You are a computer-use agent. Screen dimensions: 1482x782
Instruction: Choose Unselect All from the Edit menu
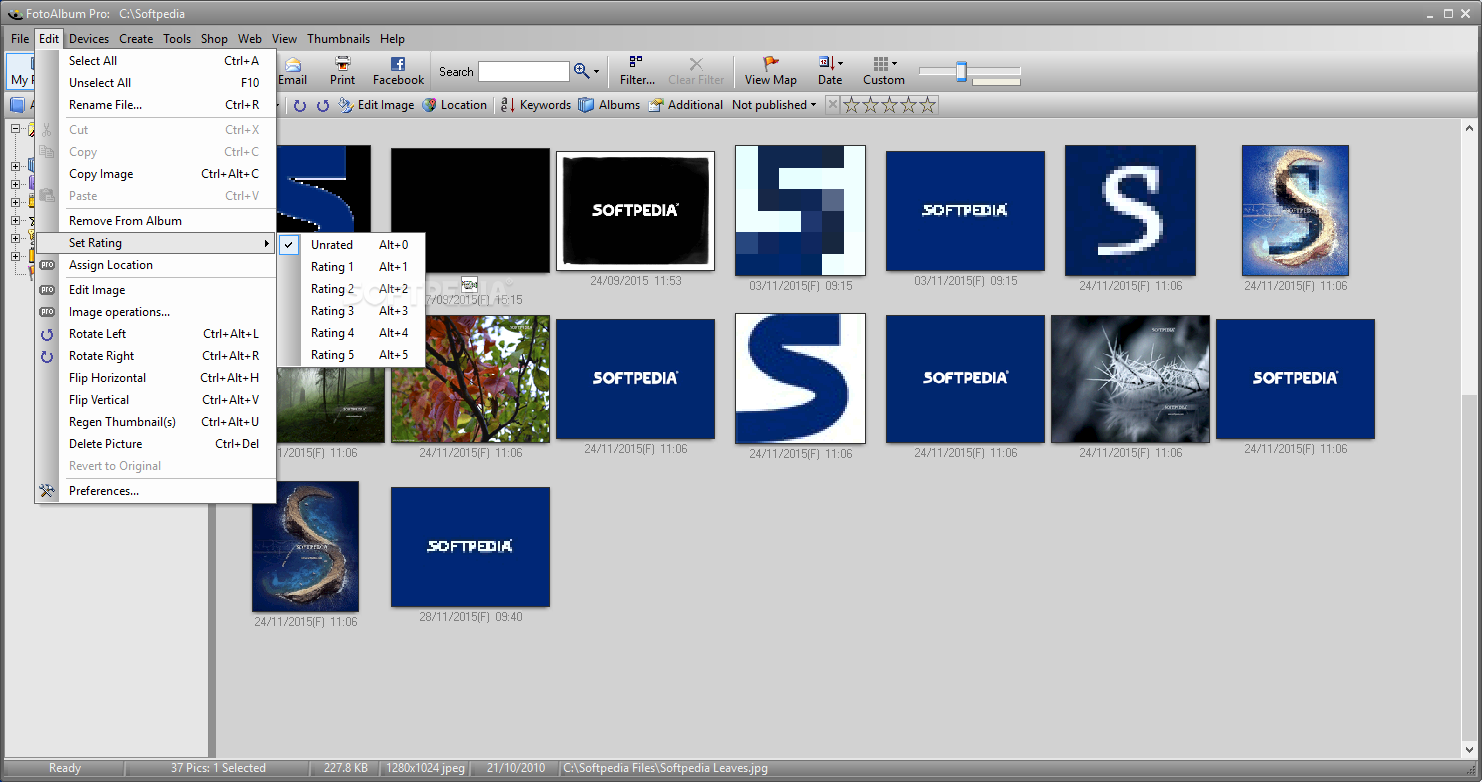tap(155, 83)
